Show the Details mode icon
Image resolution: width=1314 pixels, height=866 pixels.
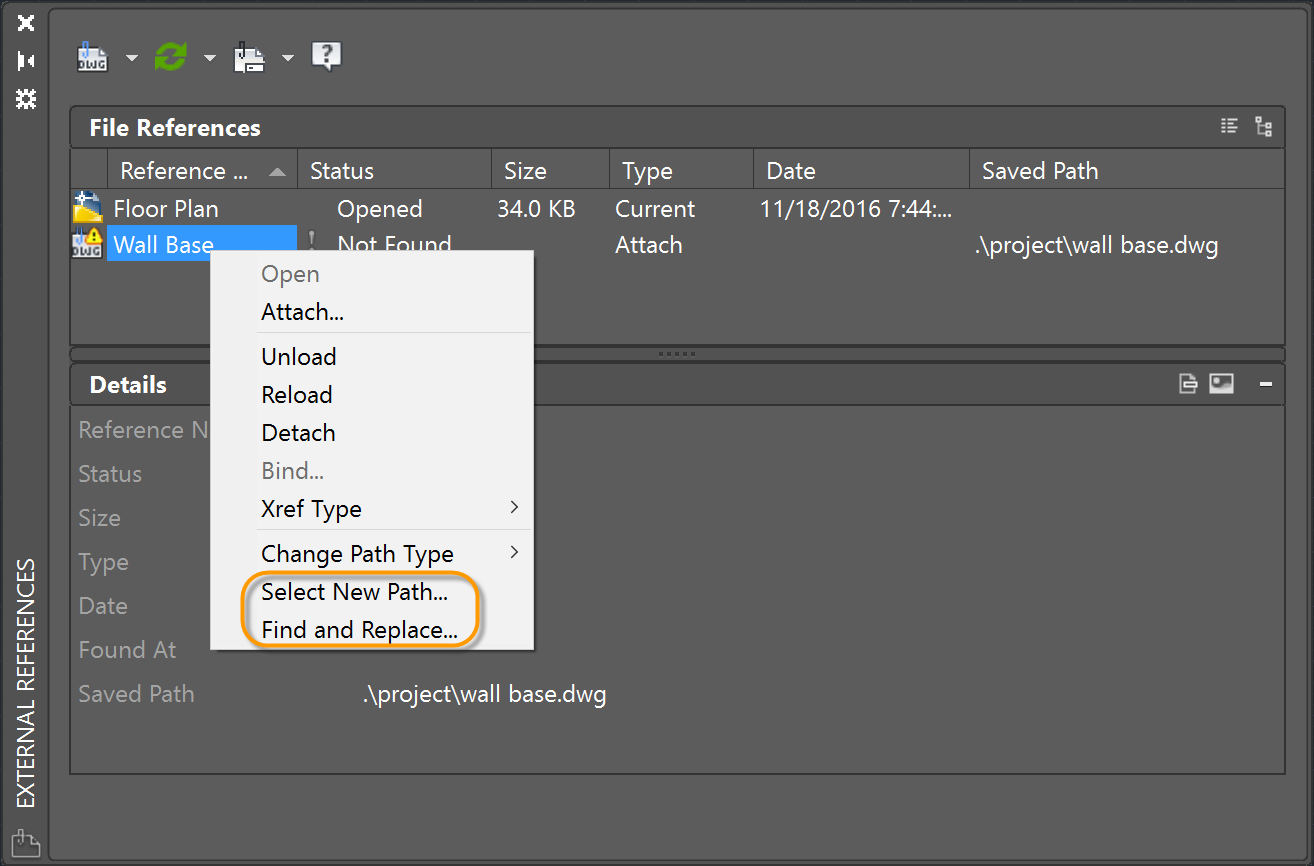tap(1188, 384)
